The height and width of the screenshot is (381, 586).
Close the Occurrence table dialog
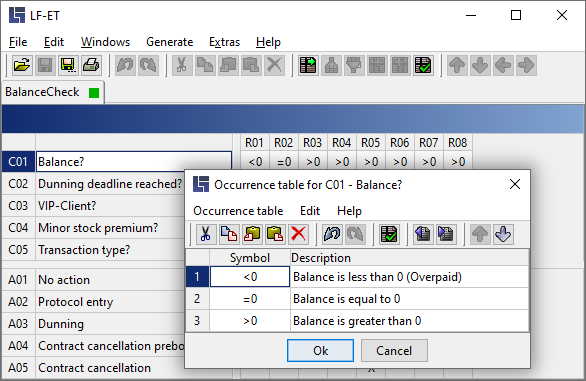[515, 184]
